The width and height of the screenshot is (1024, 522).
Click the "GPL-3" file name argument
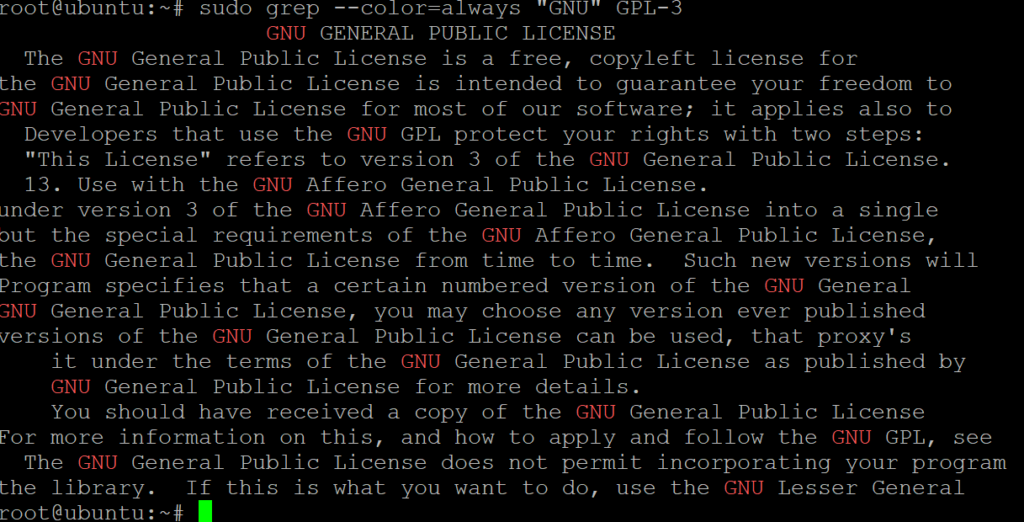pos(648,9)
